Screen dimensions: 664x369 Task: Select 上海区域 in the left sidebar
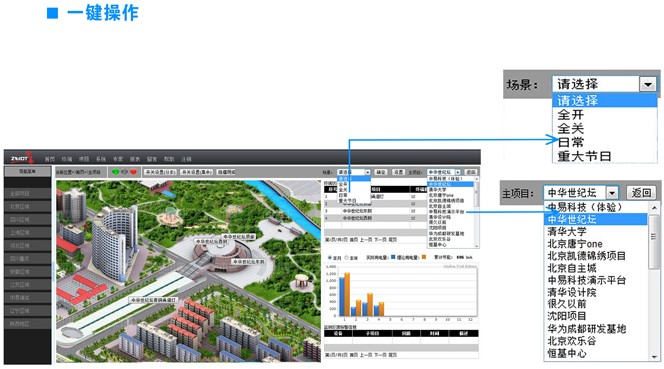tap(28, 233)
